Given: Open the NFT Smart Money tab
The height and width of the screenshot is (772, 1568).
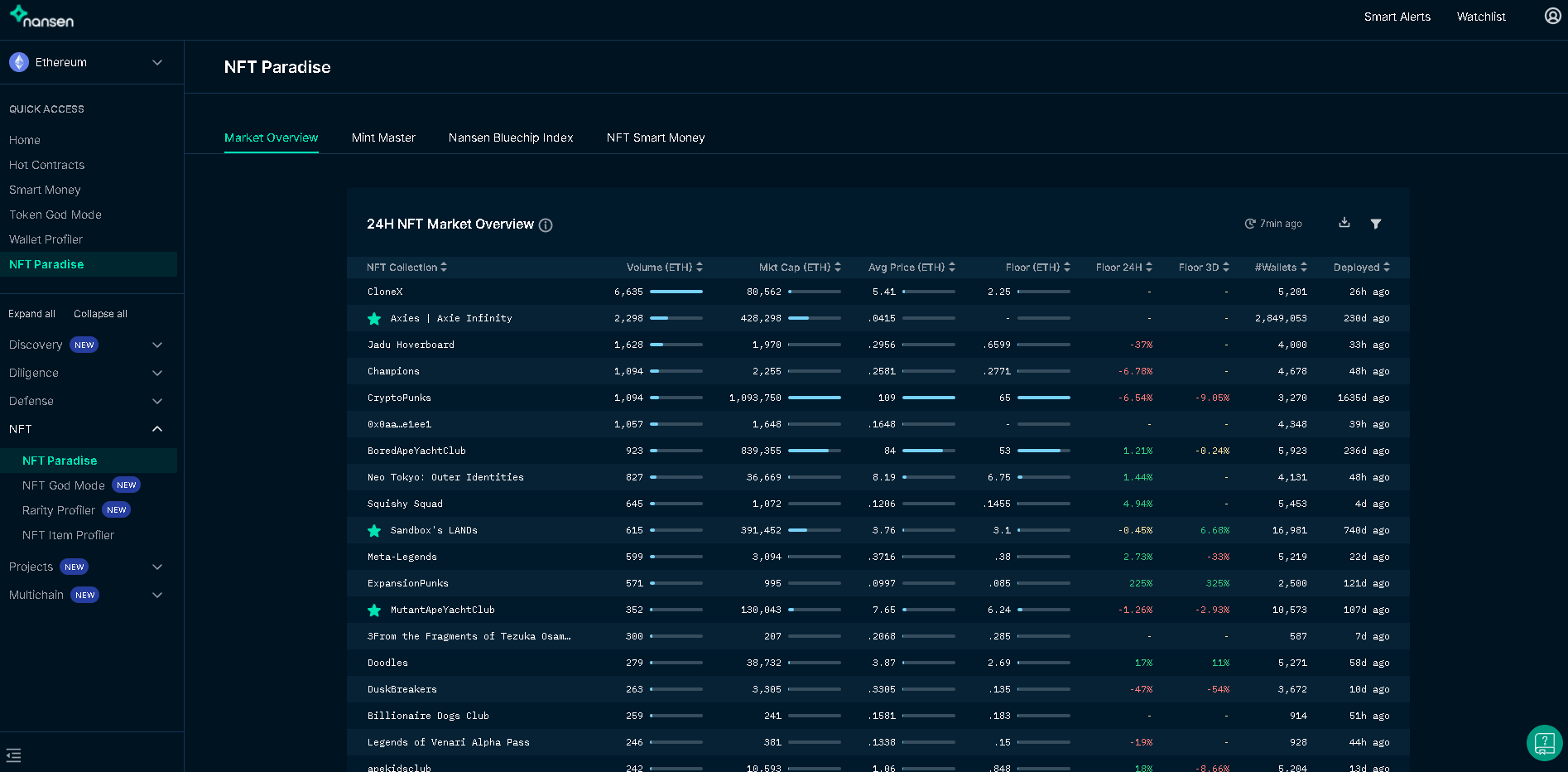Looking at the screenshot, I should point(656,138).
